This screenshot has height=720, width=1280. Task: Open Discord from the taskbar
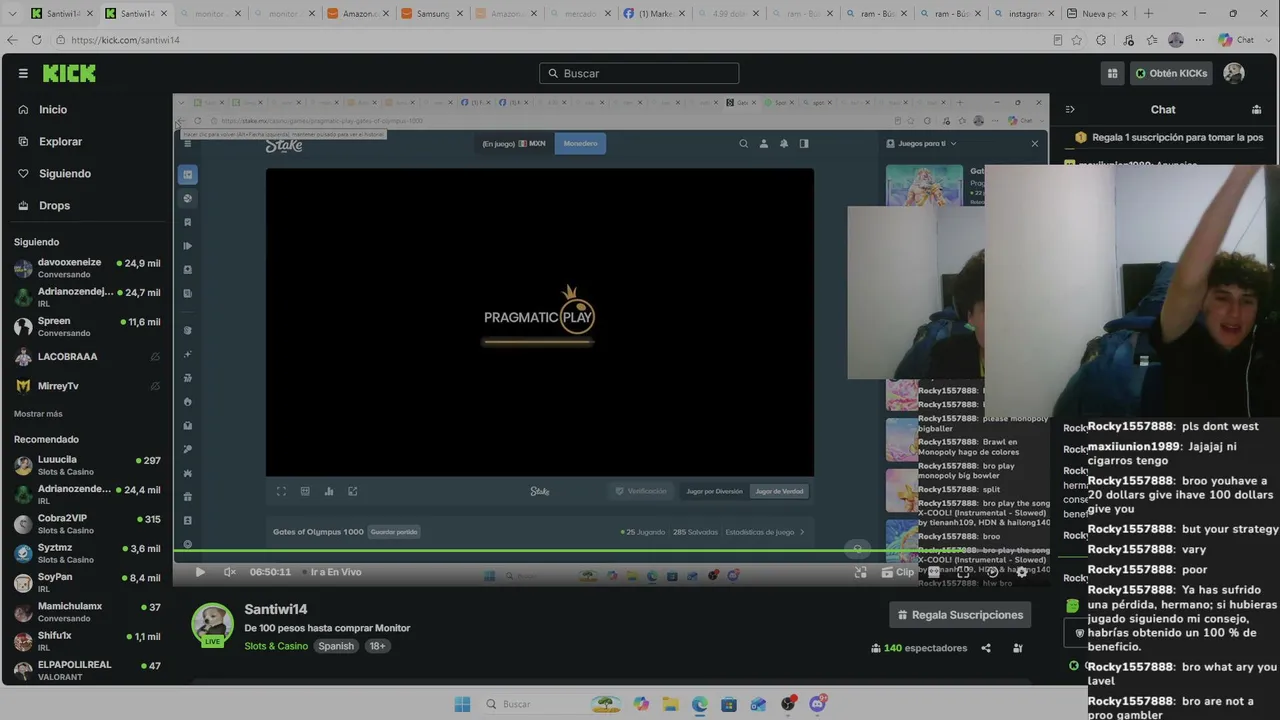pyautogui.click(x=817, y=704)
